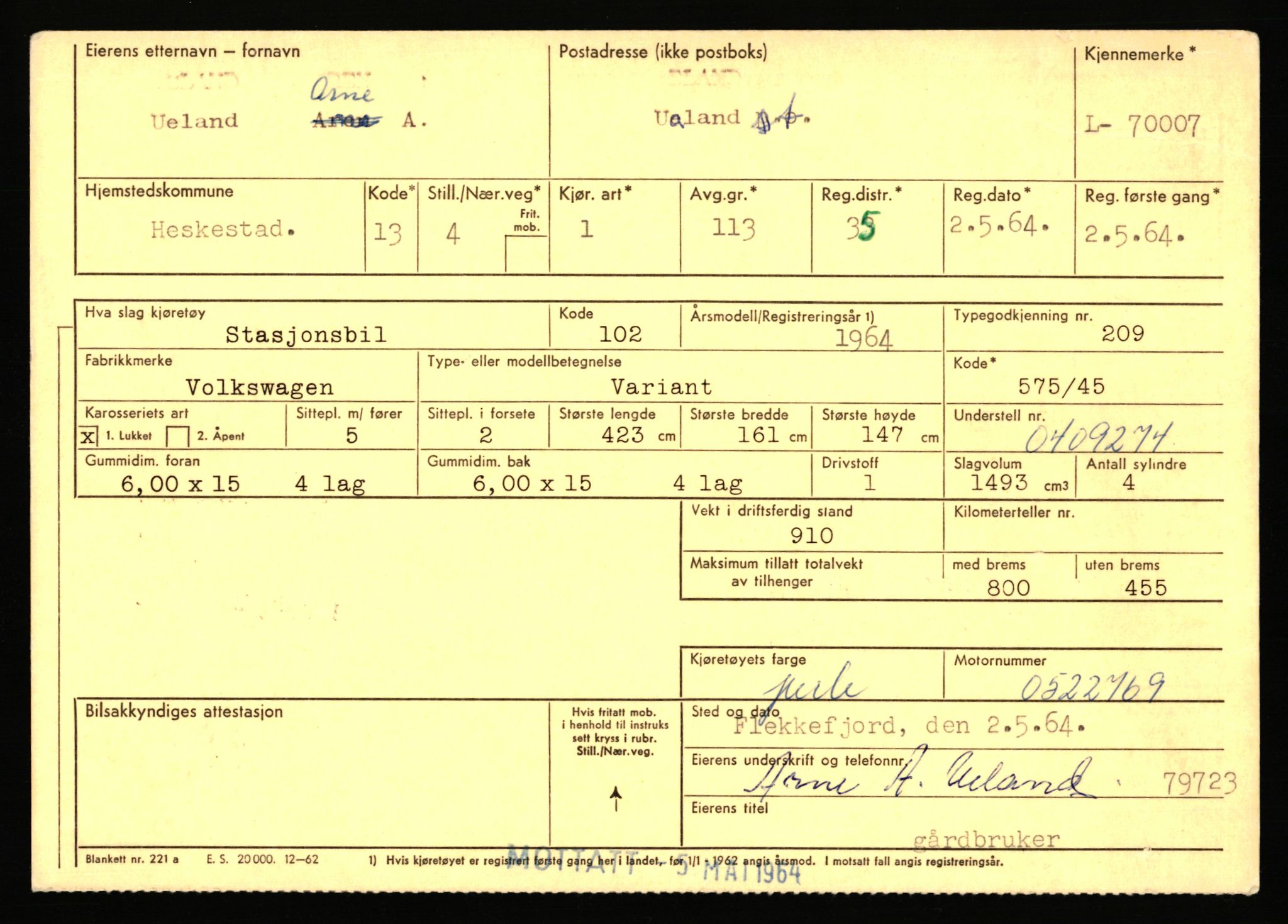This screenshot has height=924, width=1288.
Task: Click the 'Blankett nr. 221 a' text
Action: point(132,859)
